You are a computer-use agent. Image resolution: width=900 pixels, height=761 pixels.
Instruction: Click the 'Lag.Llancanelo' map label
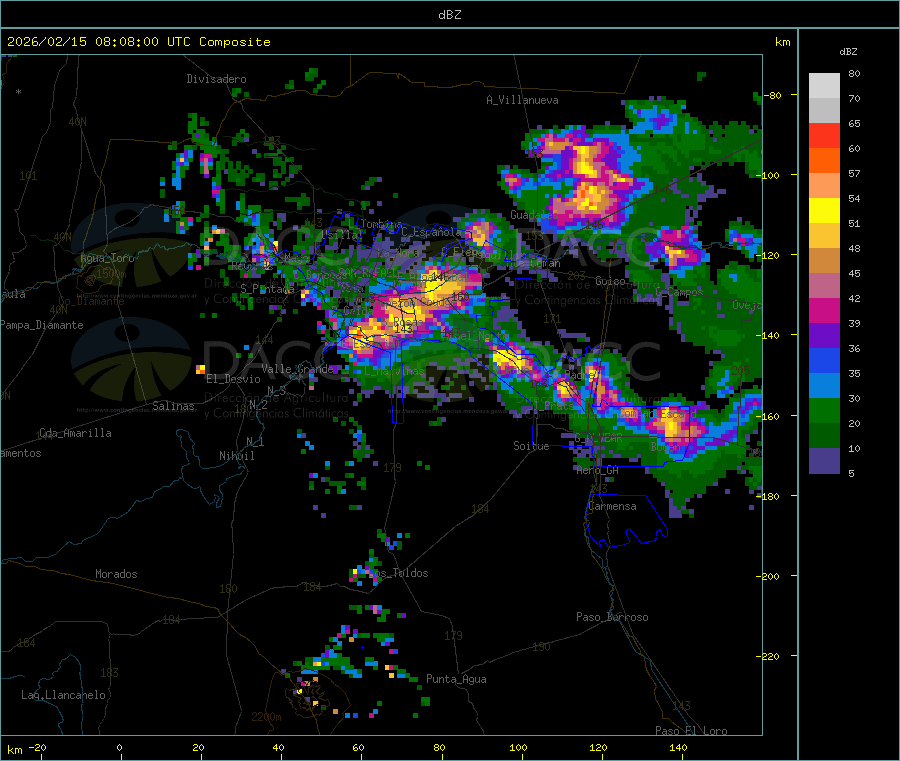coord(64,695)
